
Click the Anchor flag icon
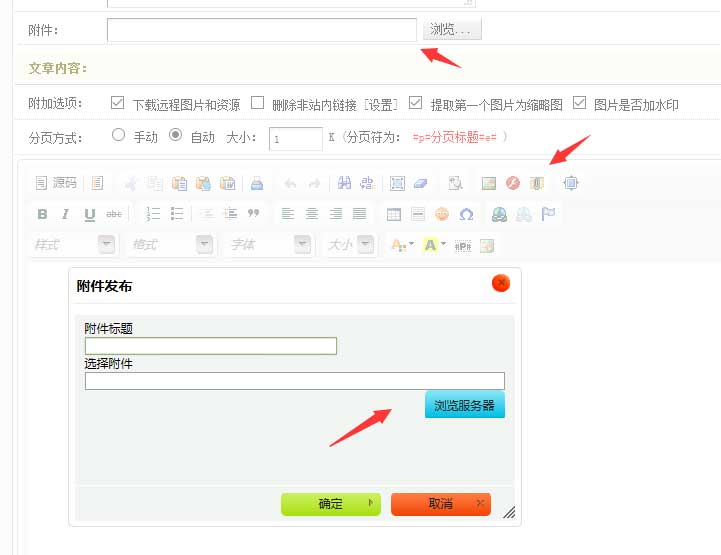(x=548, y=214)
